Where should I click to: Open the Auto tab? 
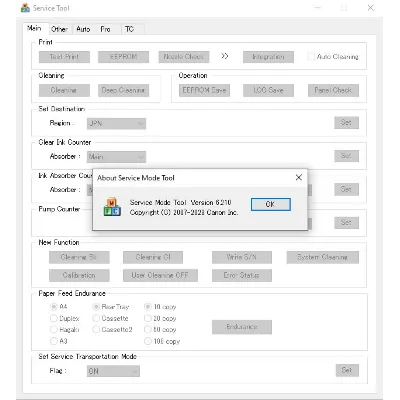pyautogui.click(x=83, y=29)
